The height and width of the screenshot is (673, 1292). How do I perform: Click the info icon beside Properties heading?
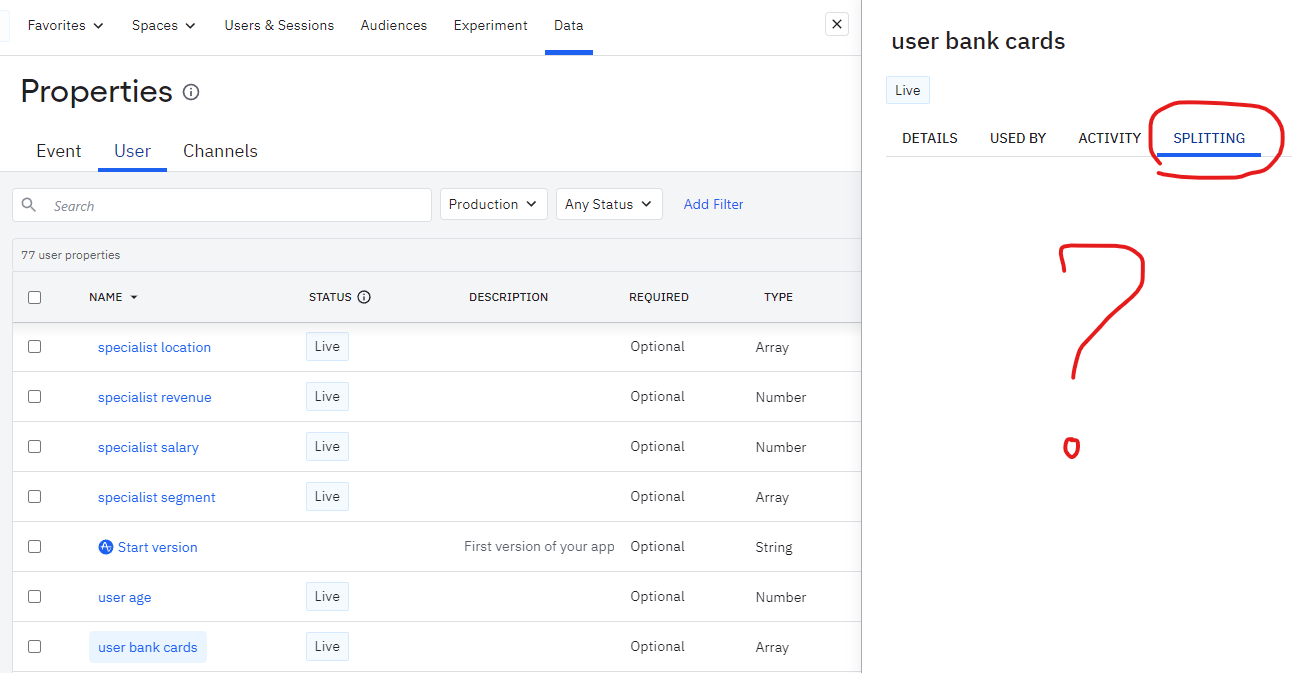pyautogui.click(x=191, y=92)
